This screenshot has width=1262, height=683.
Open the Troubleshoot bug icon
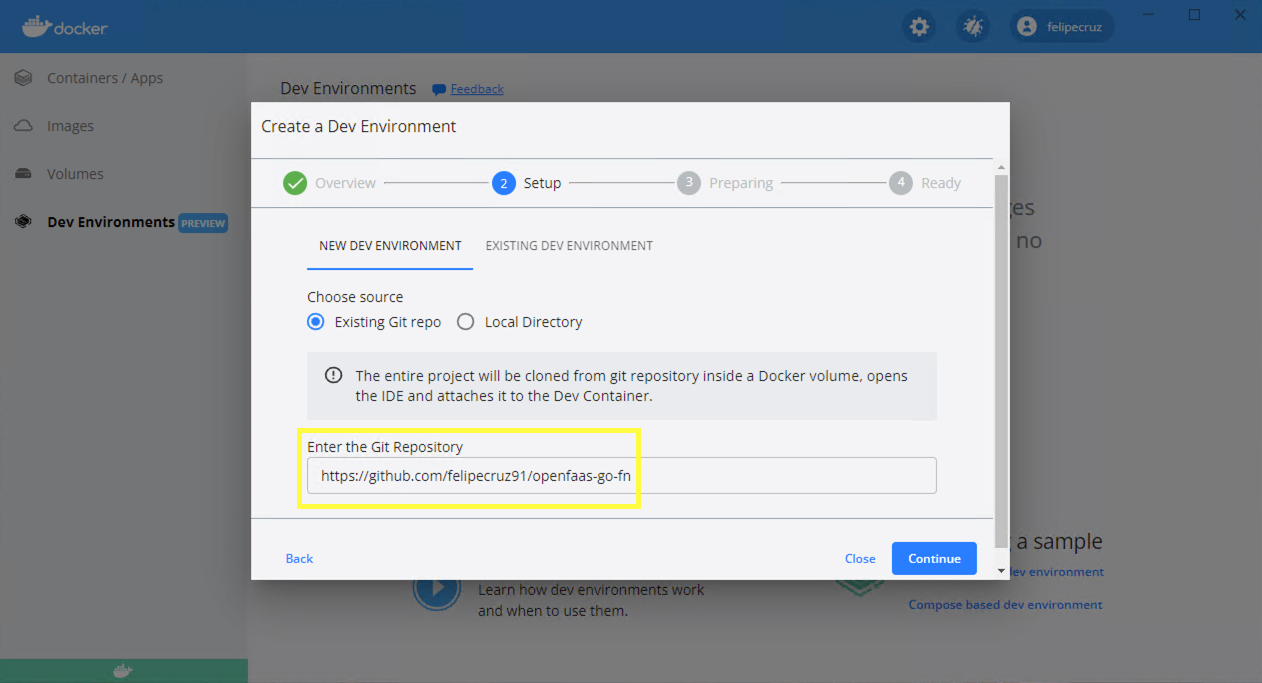[972, 26]
